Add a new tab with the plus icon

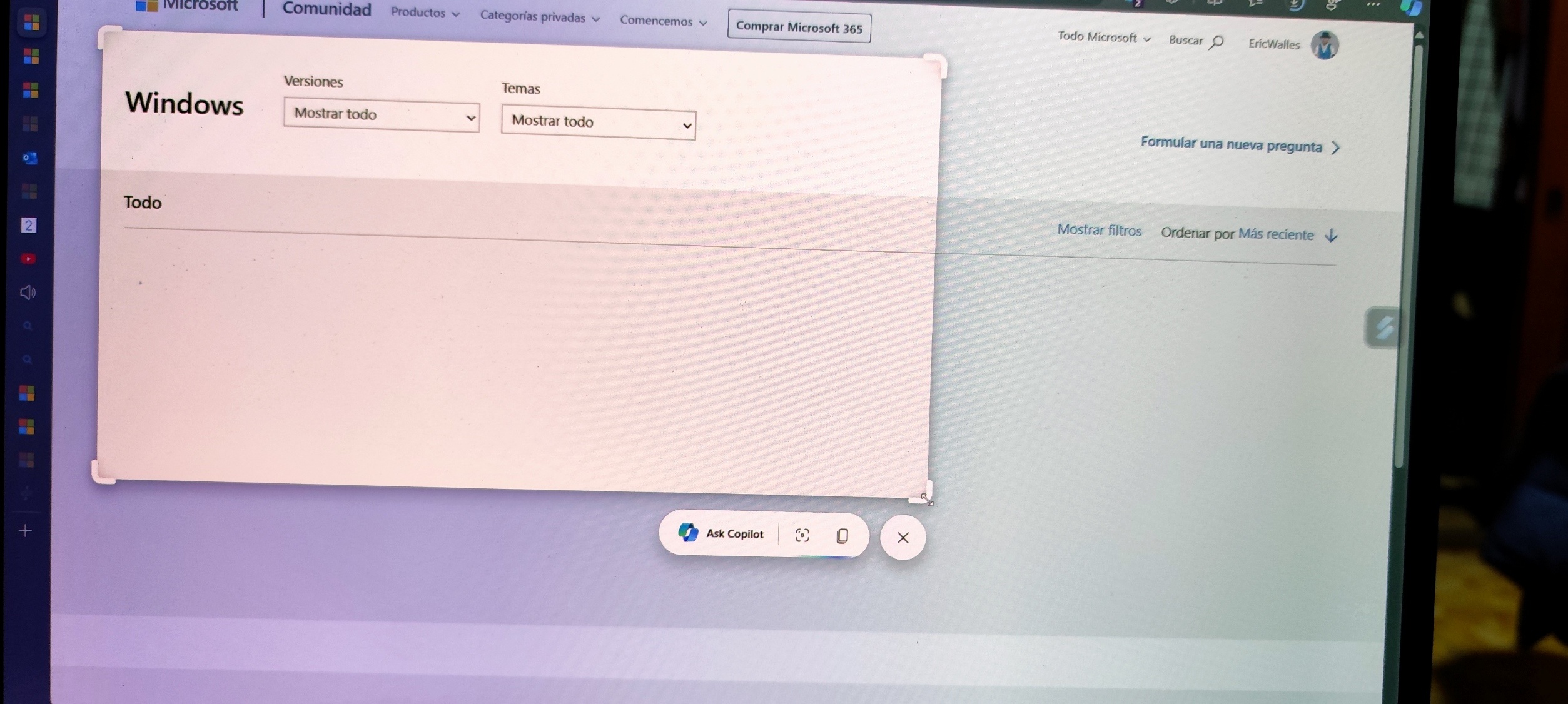pyautogui.click(x=26, y=531)
